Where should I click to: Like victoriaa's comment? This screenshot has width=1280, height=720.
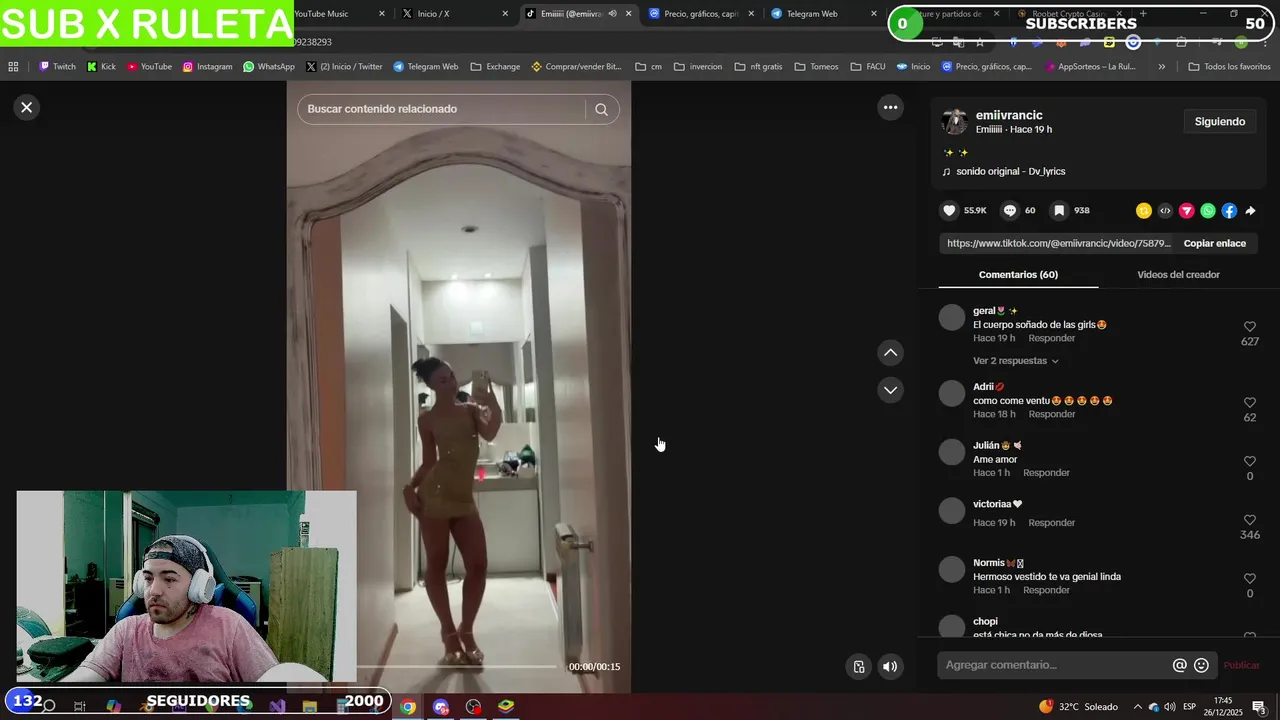tap(1249, 520)
